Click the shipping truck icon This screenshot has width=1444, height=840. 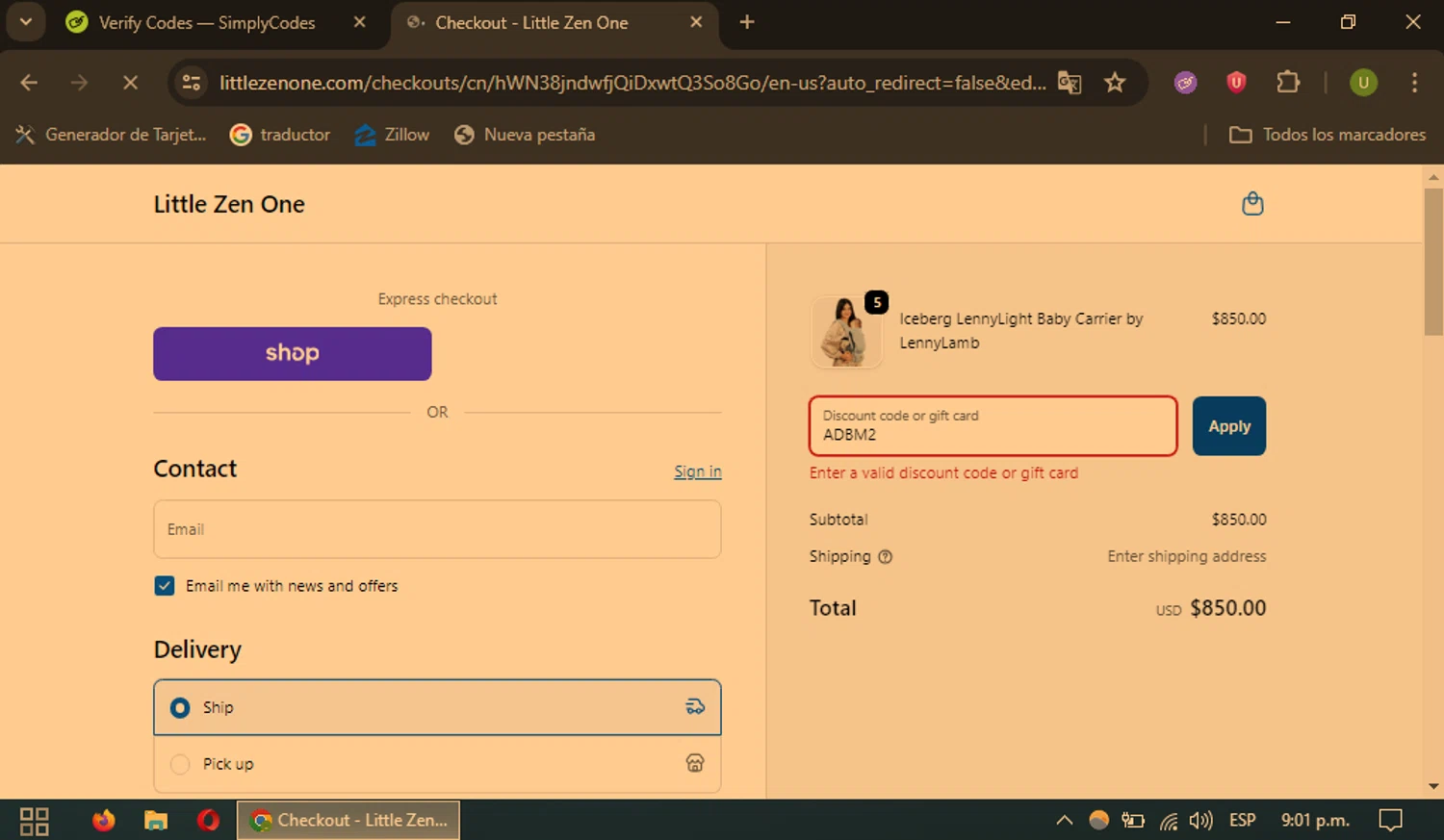click(x=695, y=707)
